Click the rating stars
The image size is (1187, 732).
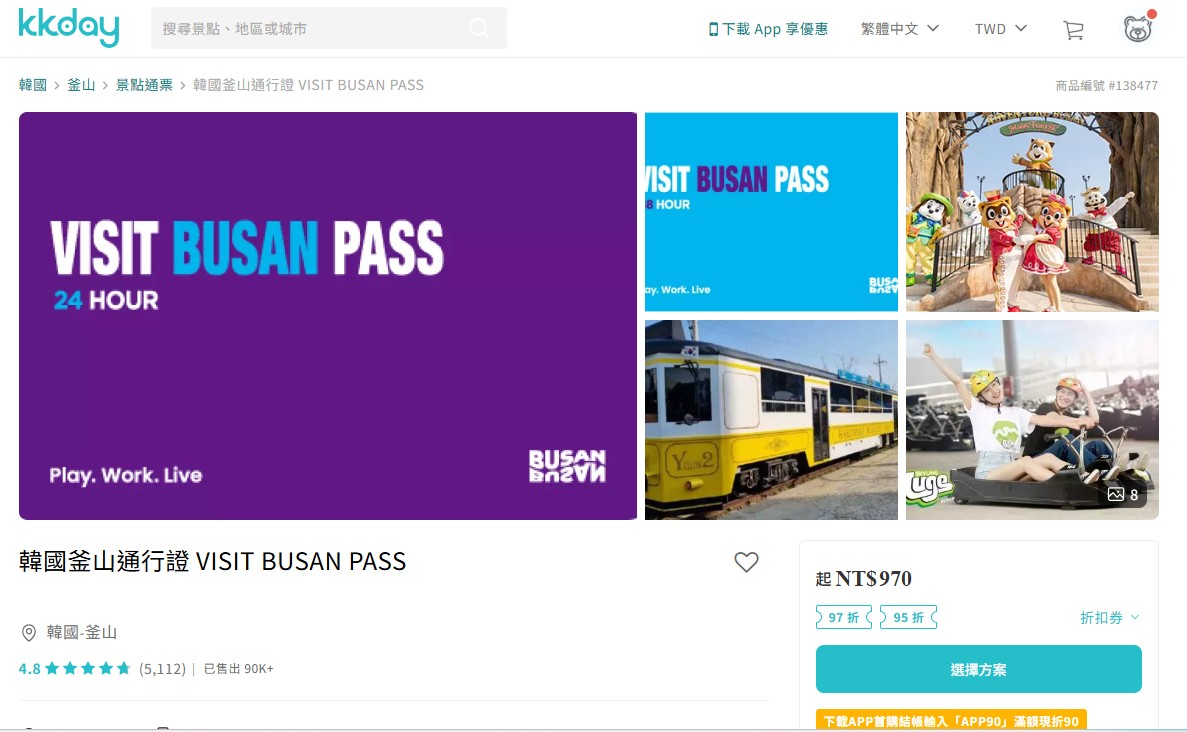click(88, 668)
